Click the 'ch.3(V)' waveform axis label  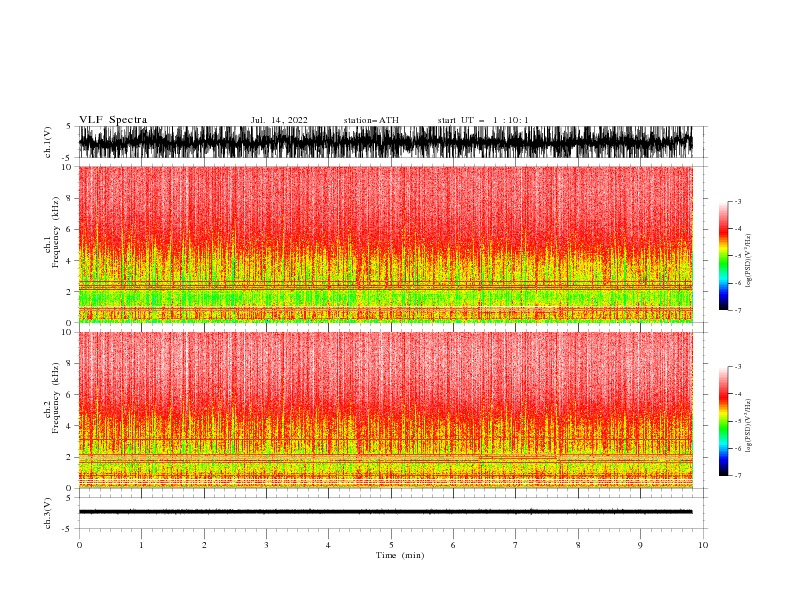click(x=48, y=513)
